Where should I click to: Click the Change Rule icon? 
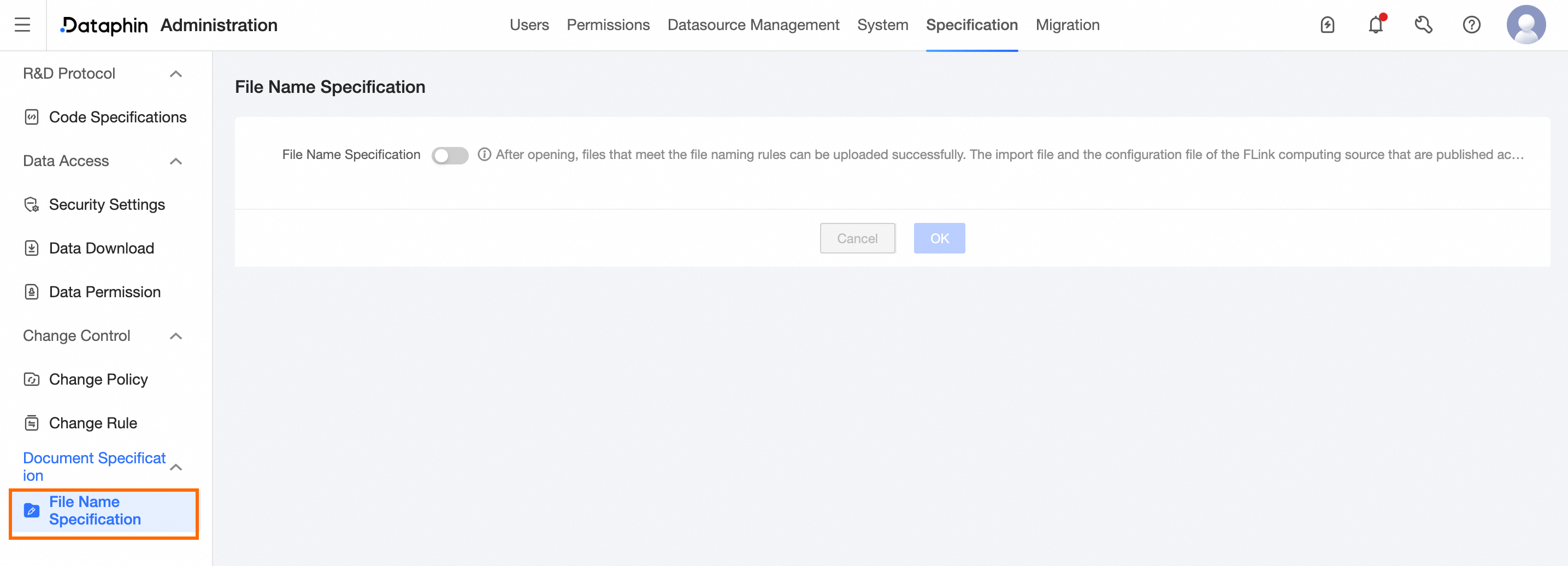click(x=32, y=423)
